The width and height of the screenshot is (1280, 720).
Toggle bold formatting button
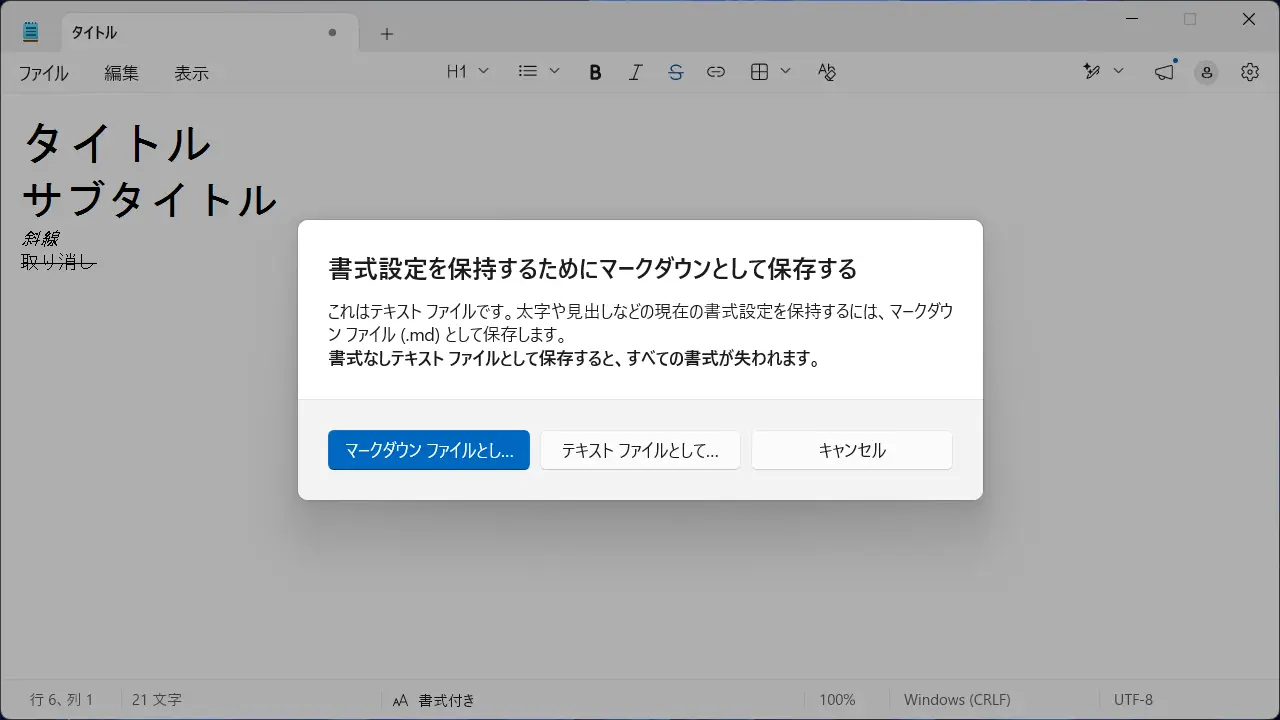coord(595,72)
